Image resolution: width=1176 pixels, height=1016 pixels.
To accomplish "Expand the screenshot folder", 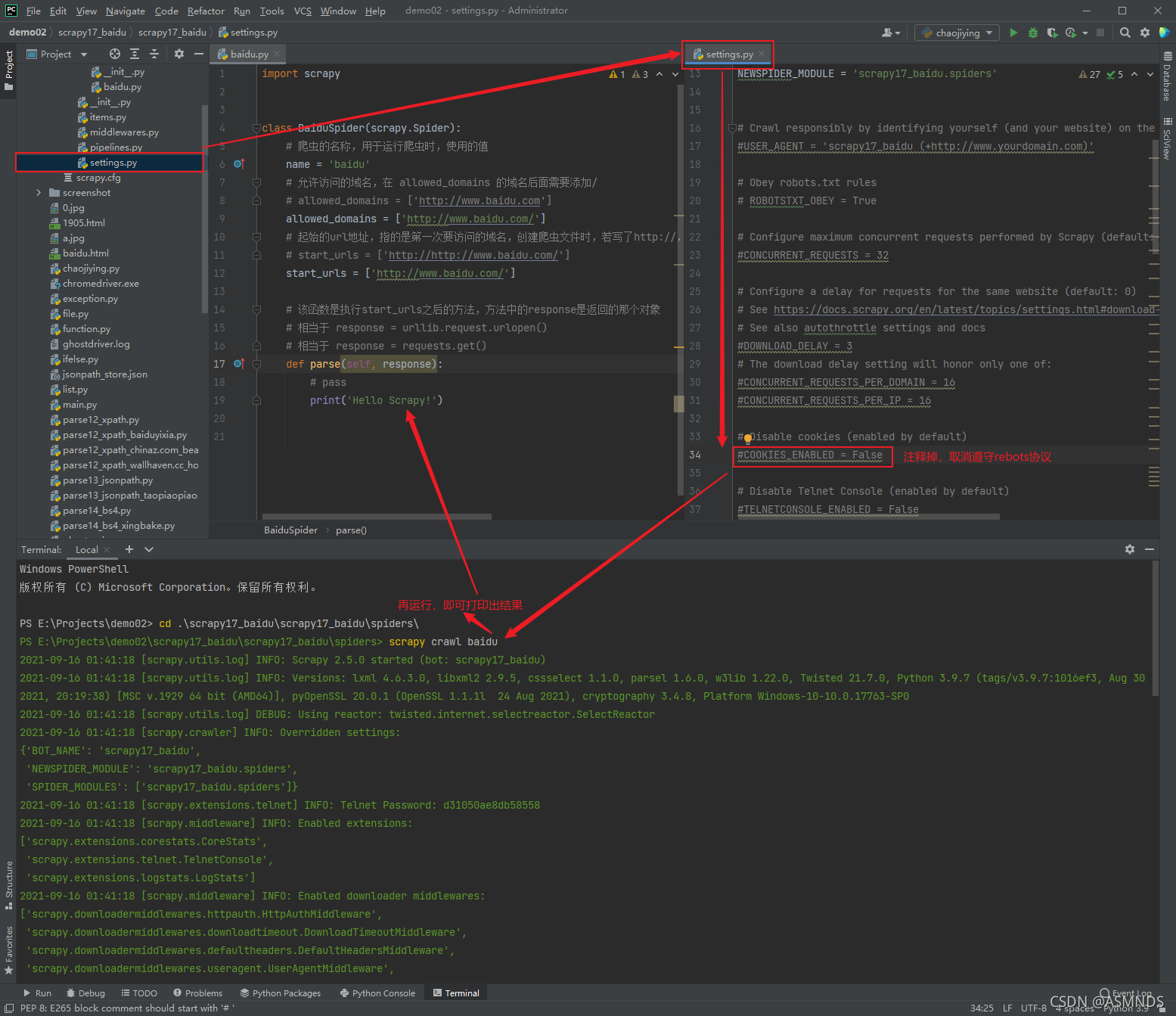I will (39, 193).
